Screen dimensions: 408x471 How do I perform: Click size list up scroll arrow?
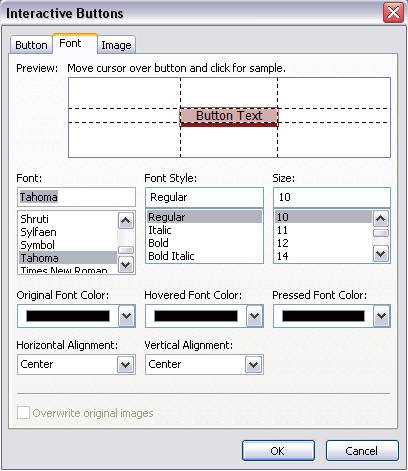pos(381,219)
